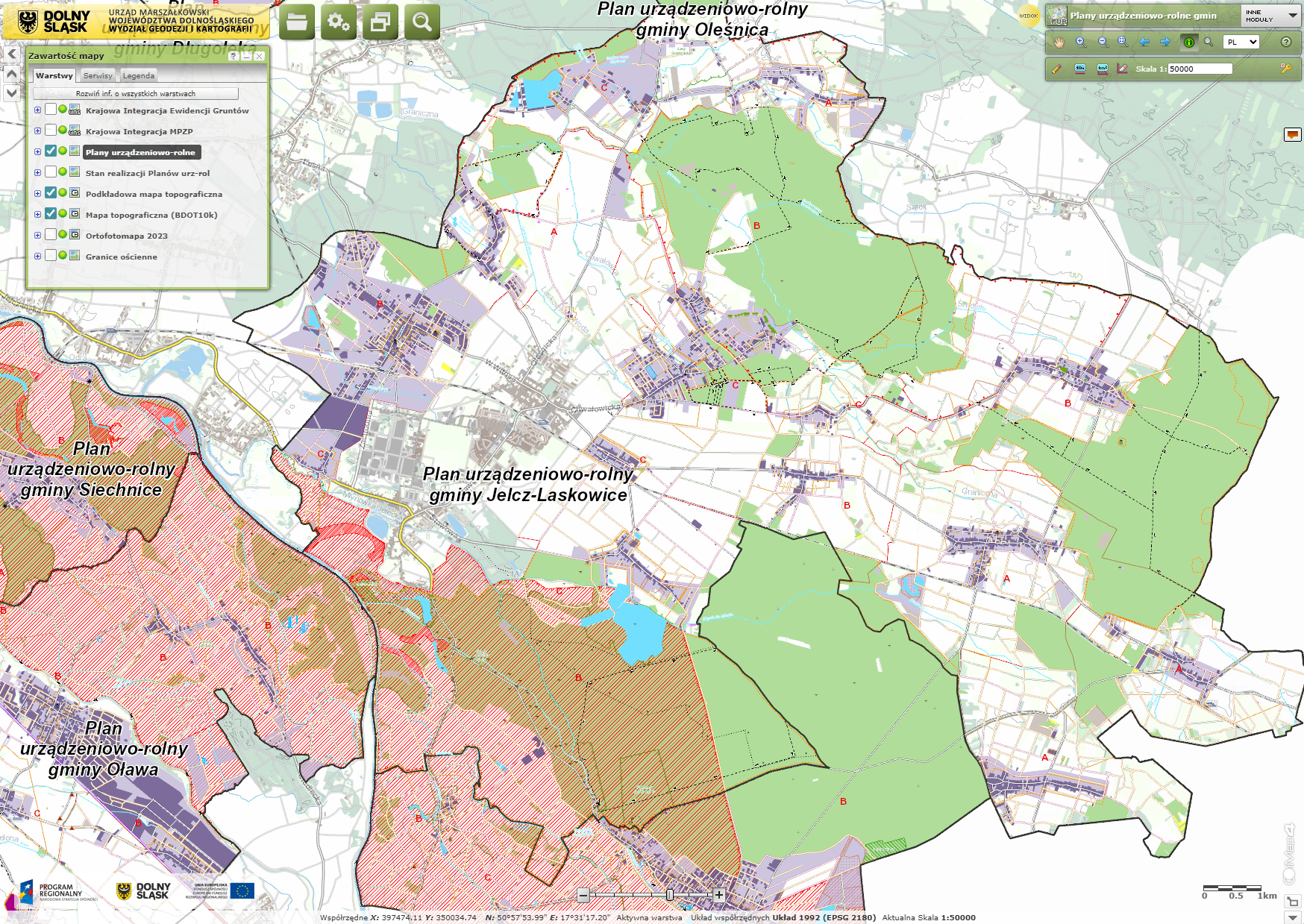Viewport: 1304px width, 924px height.
Task: Open the INNE MODUŁY dropdown
Action: [x=1270, y=16]
